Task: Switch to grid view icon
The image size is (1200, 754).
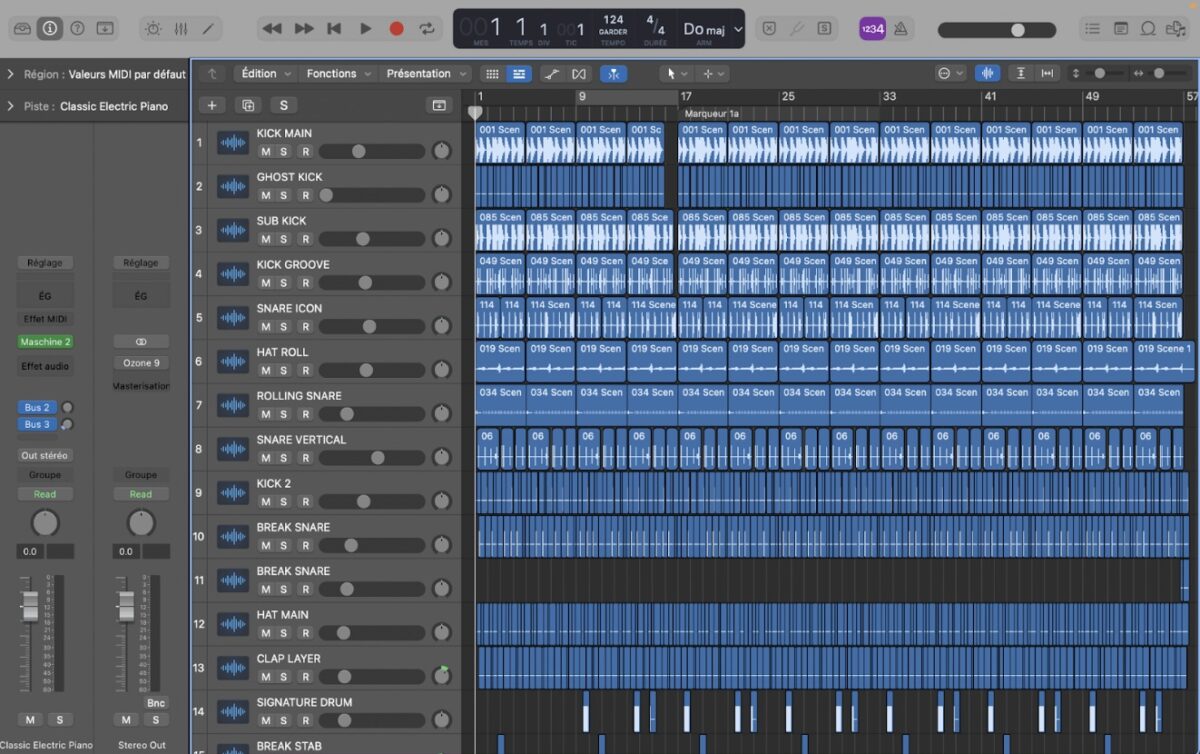Action: (x=492, y=73)
